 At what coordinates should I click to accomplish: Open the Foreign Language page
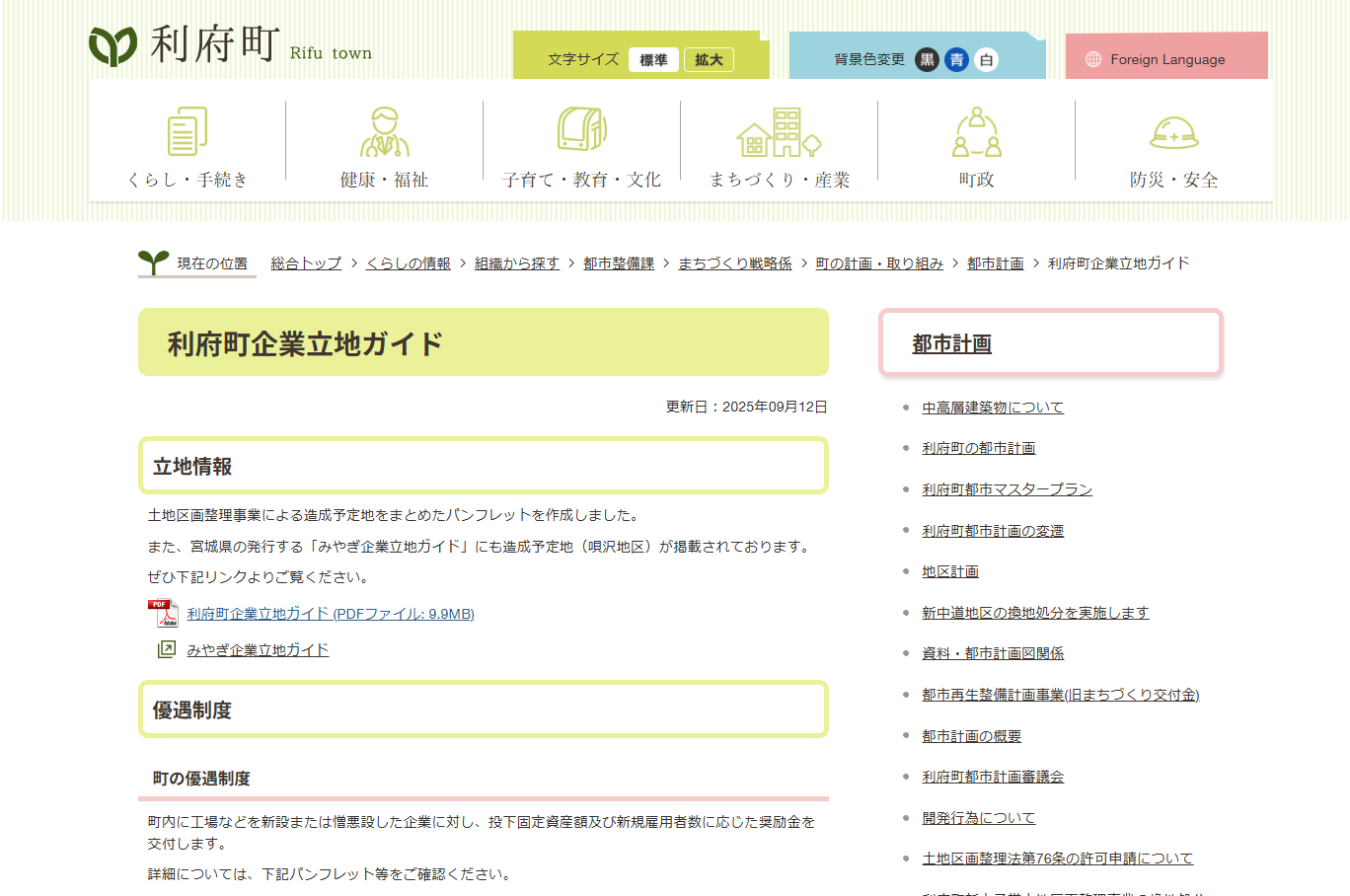point(1166,59)
